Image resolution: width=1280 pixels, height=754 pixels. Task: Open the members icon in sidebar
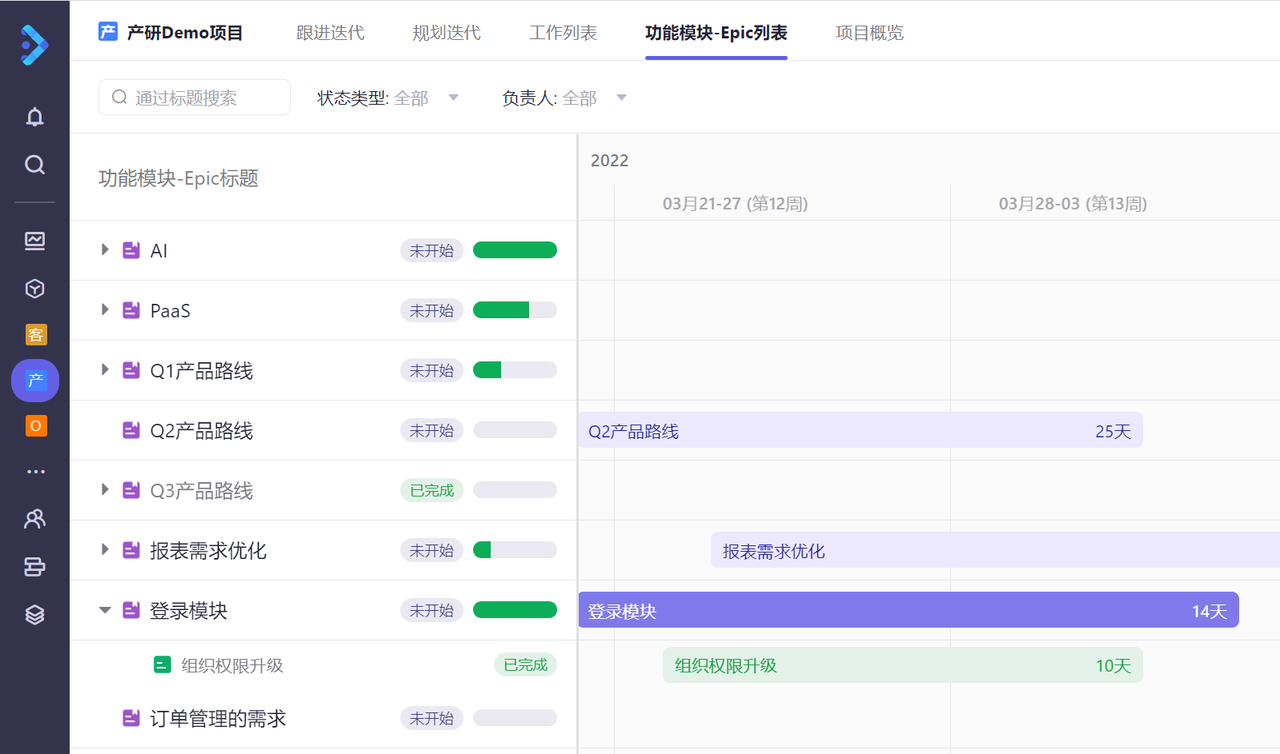[35, 519]
